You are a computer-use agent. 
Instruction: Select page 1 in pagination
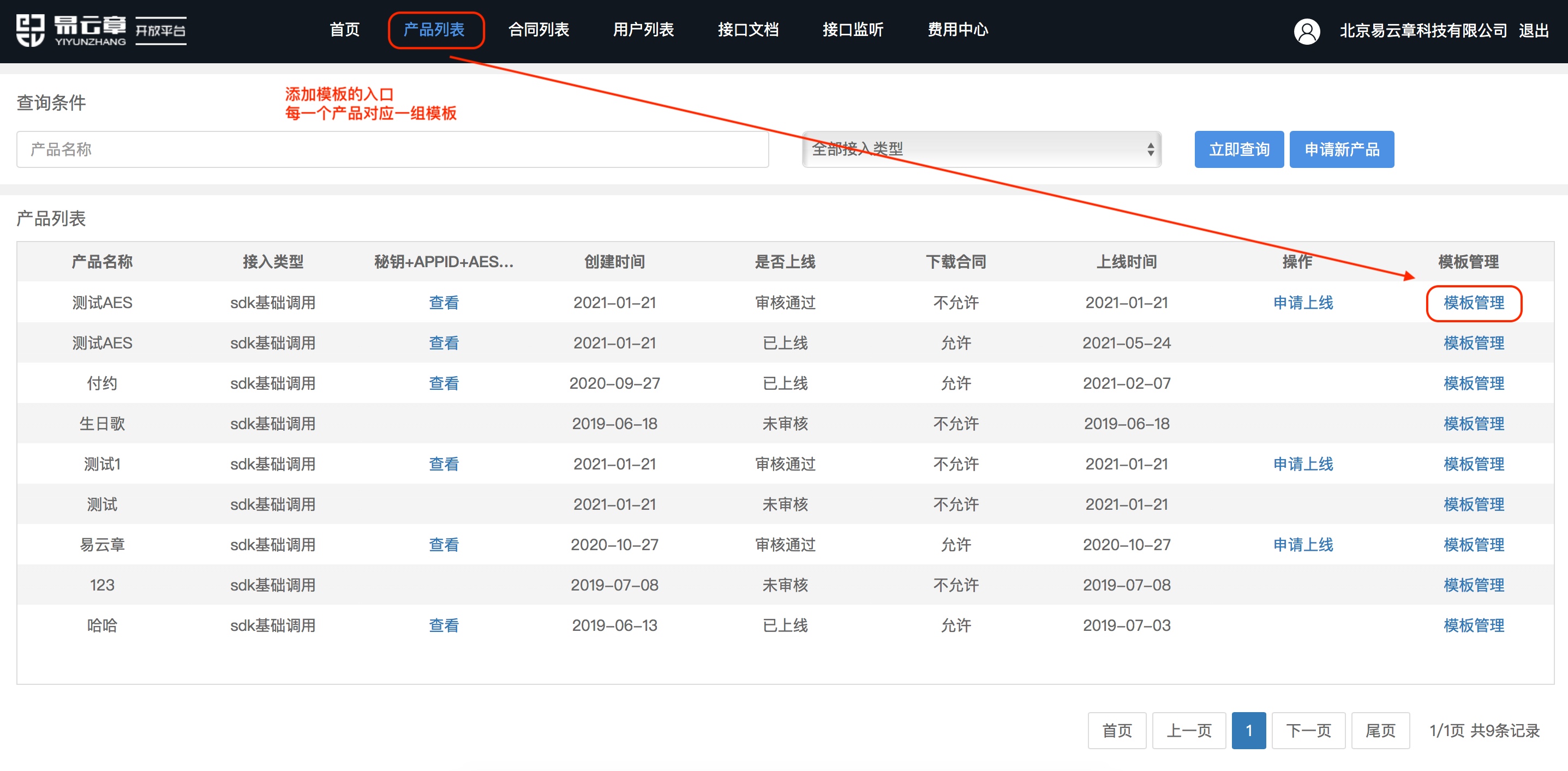tap(1248, 730)
